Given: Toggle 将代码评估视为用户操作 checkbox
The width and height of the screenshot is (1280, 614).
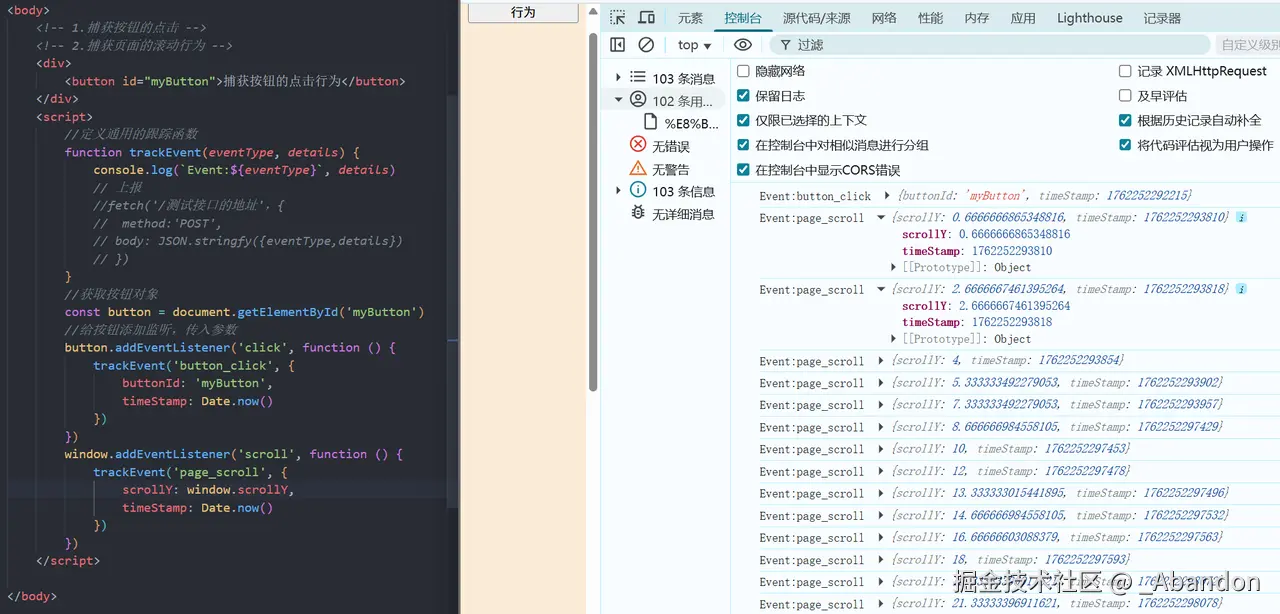Looking at the screenshot, I should (x=1125, y=145).
